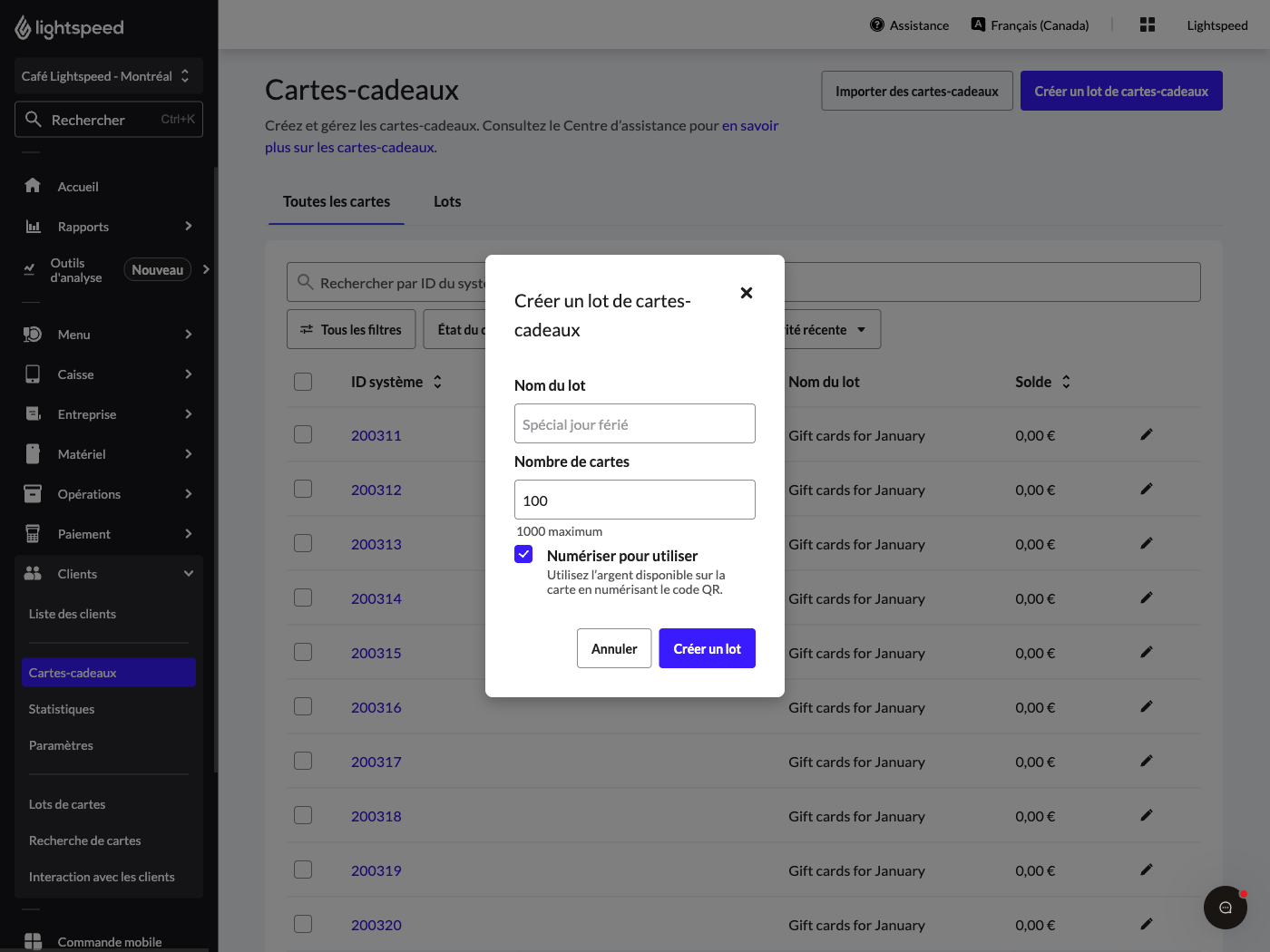1270x952 pixels.
Task: Toggle the select-all checkbox in table header
Action: 303,382
